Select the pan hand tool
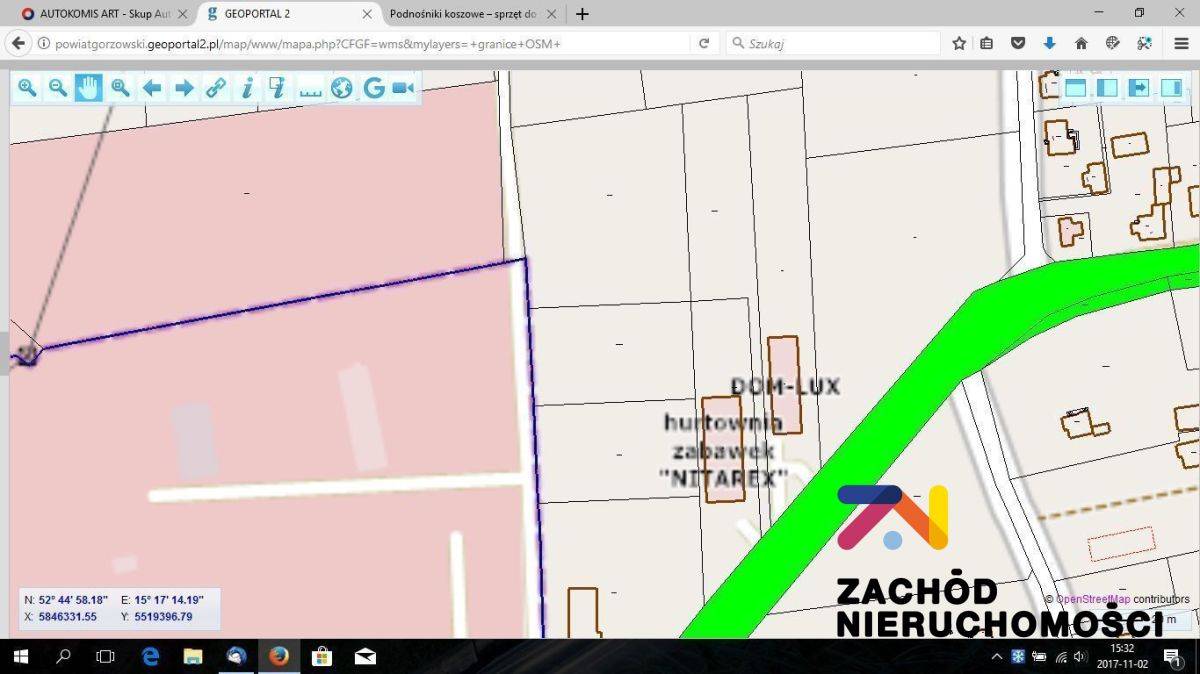This screenshot has height=674, width=1200. click(89, 88)
